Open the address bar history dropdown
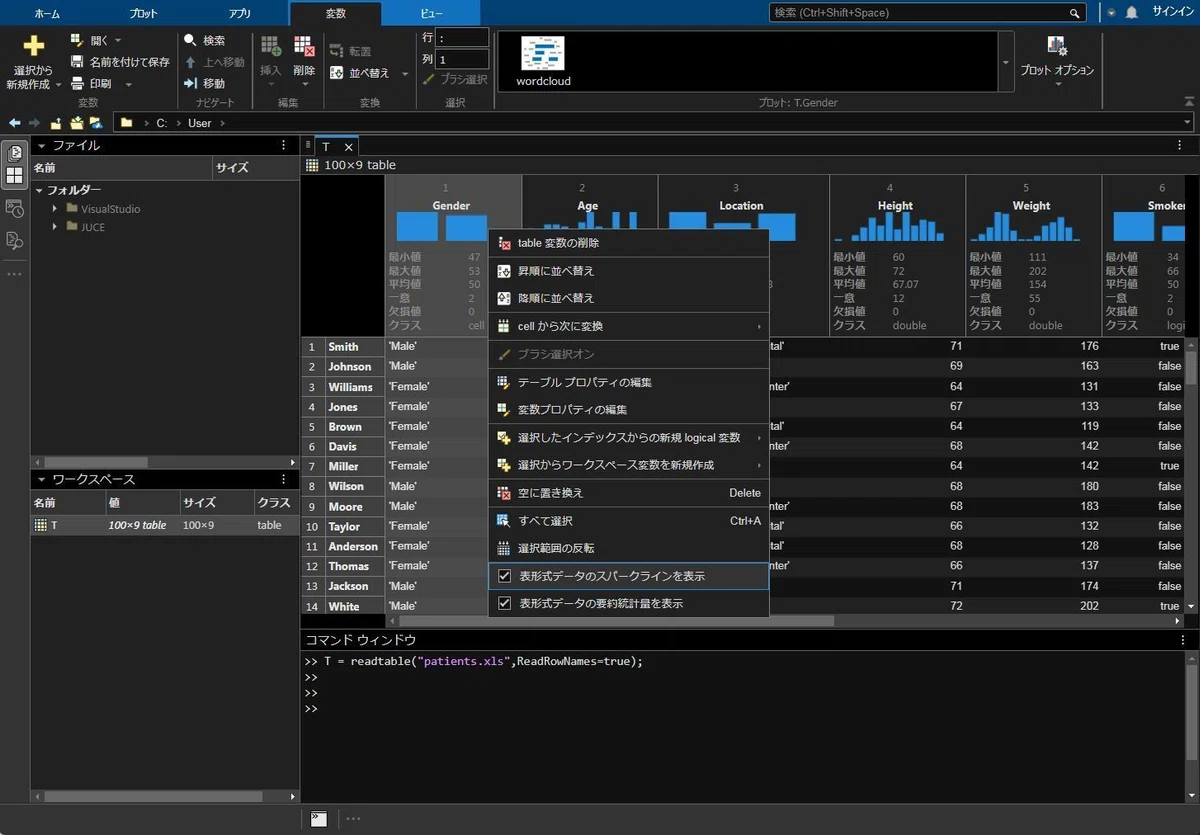The image size is (1200, 835). click(1187, 123)
